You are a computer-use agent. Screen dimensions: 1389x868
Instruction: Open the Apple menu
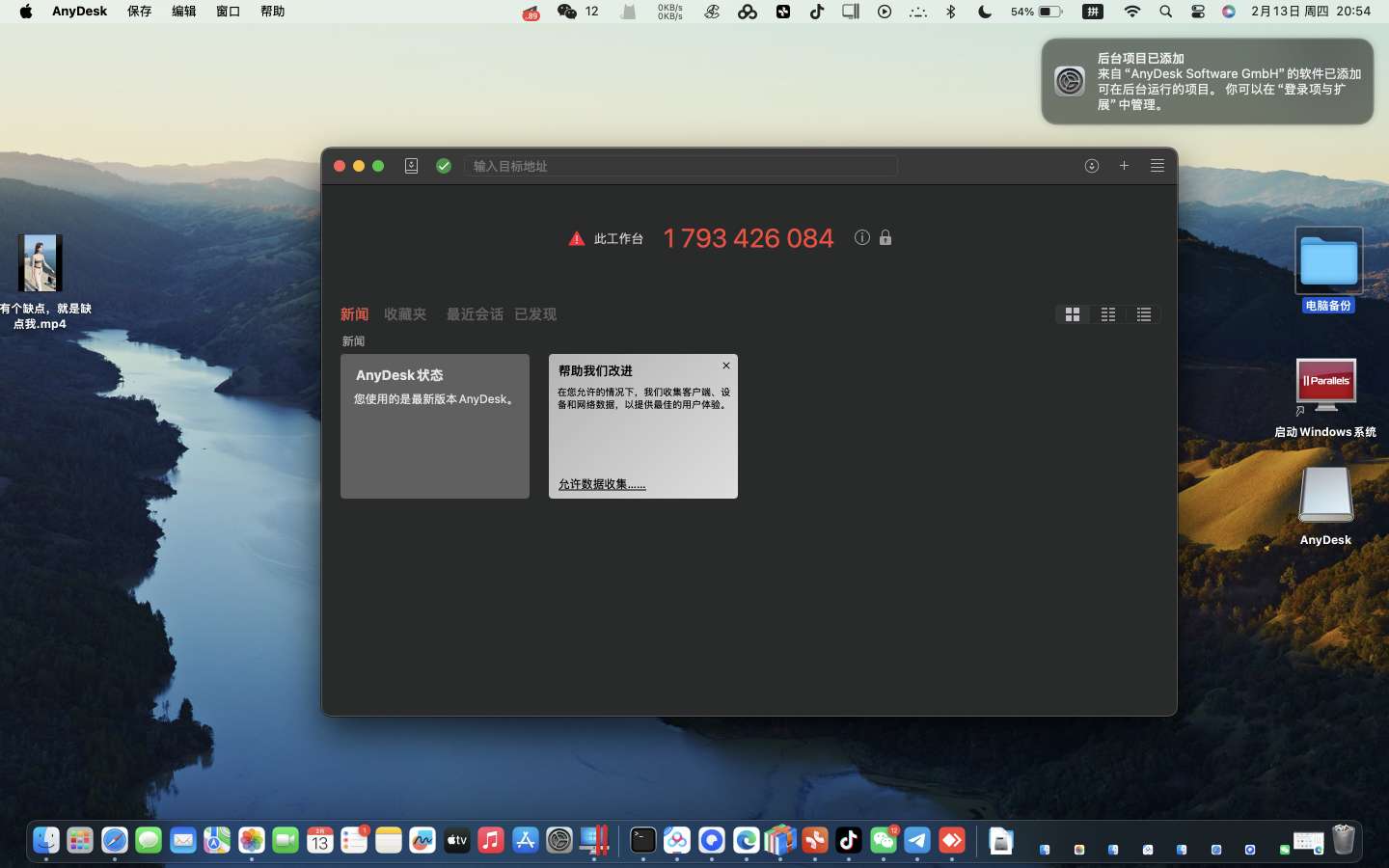point(26,12)
